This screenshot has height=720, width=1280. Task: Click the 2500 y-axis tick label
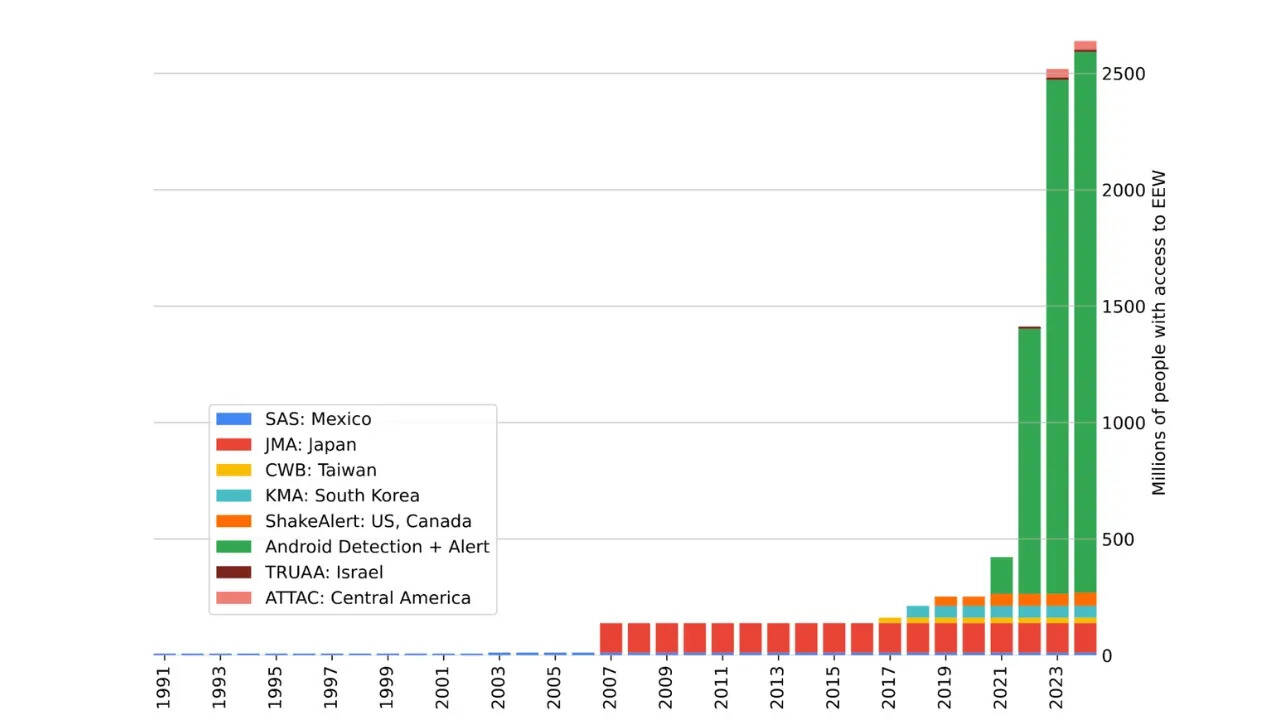point(1123,74)
